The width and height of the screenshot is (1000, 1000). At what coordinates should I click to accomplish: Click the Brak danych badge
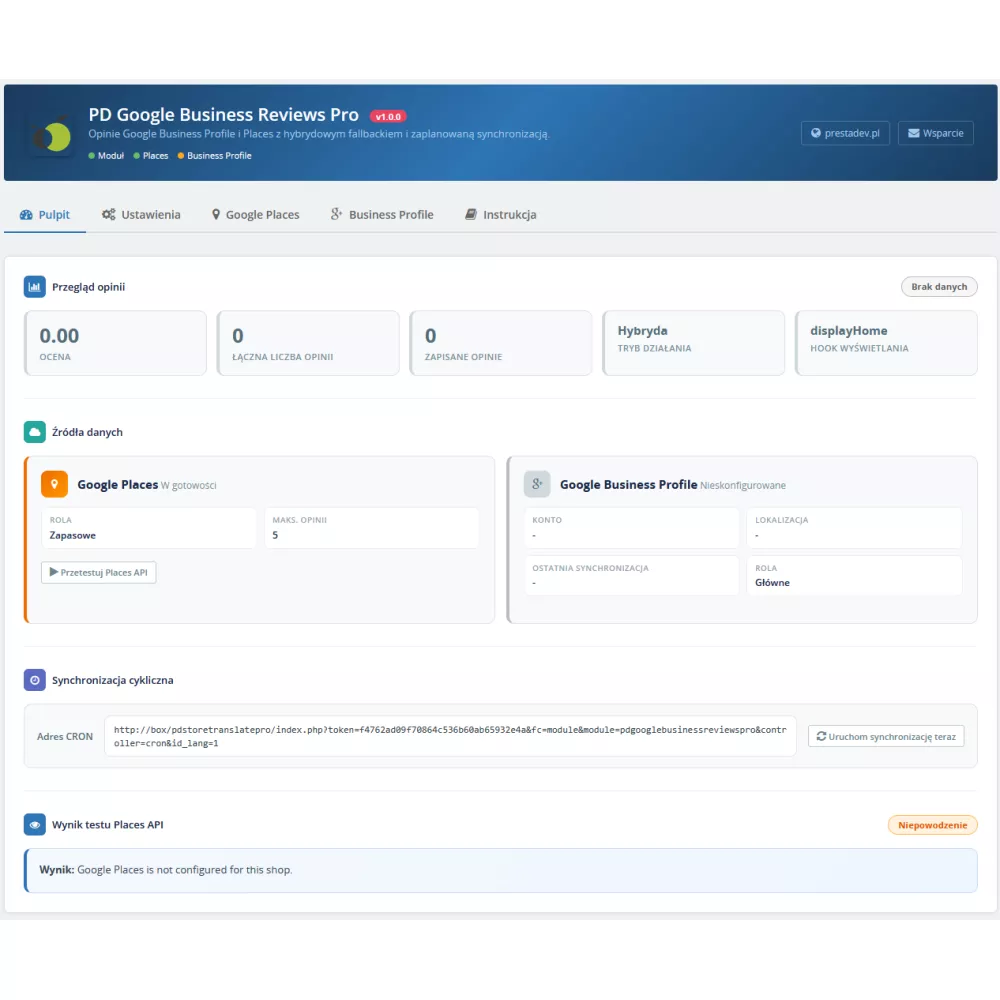pyautogui.click(x=939, y=287)
